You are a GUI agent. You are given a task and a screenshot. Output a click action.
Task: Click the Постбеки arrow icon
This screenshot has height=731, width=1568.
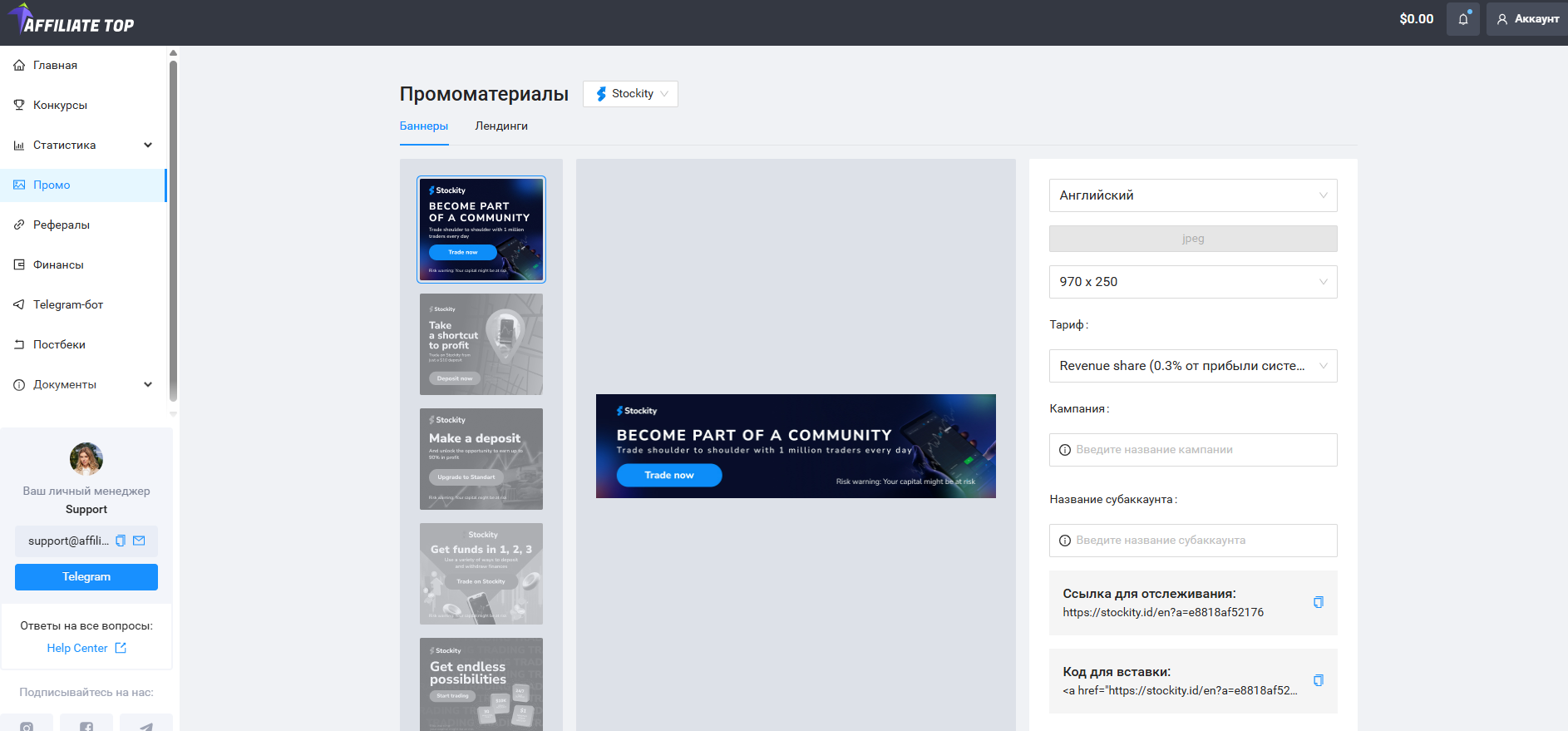tap(19, 344)
